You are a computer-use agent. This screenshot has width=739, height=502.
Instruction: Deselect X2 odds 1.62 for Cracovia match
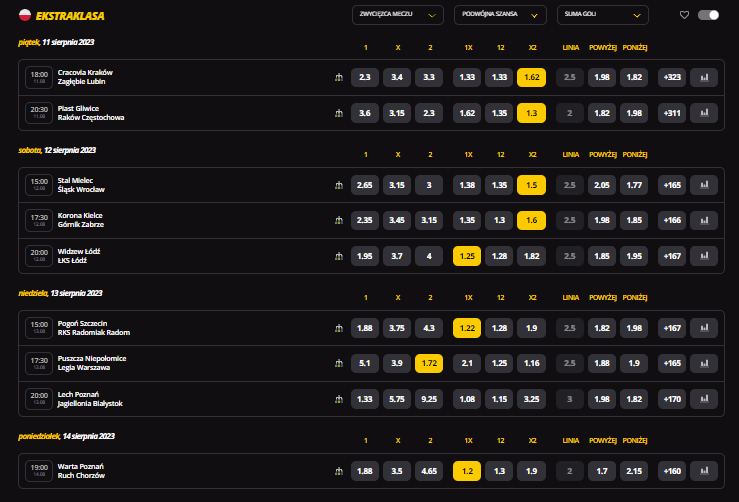(532, 77)
